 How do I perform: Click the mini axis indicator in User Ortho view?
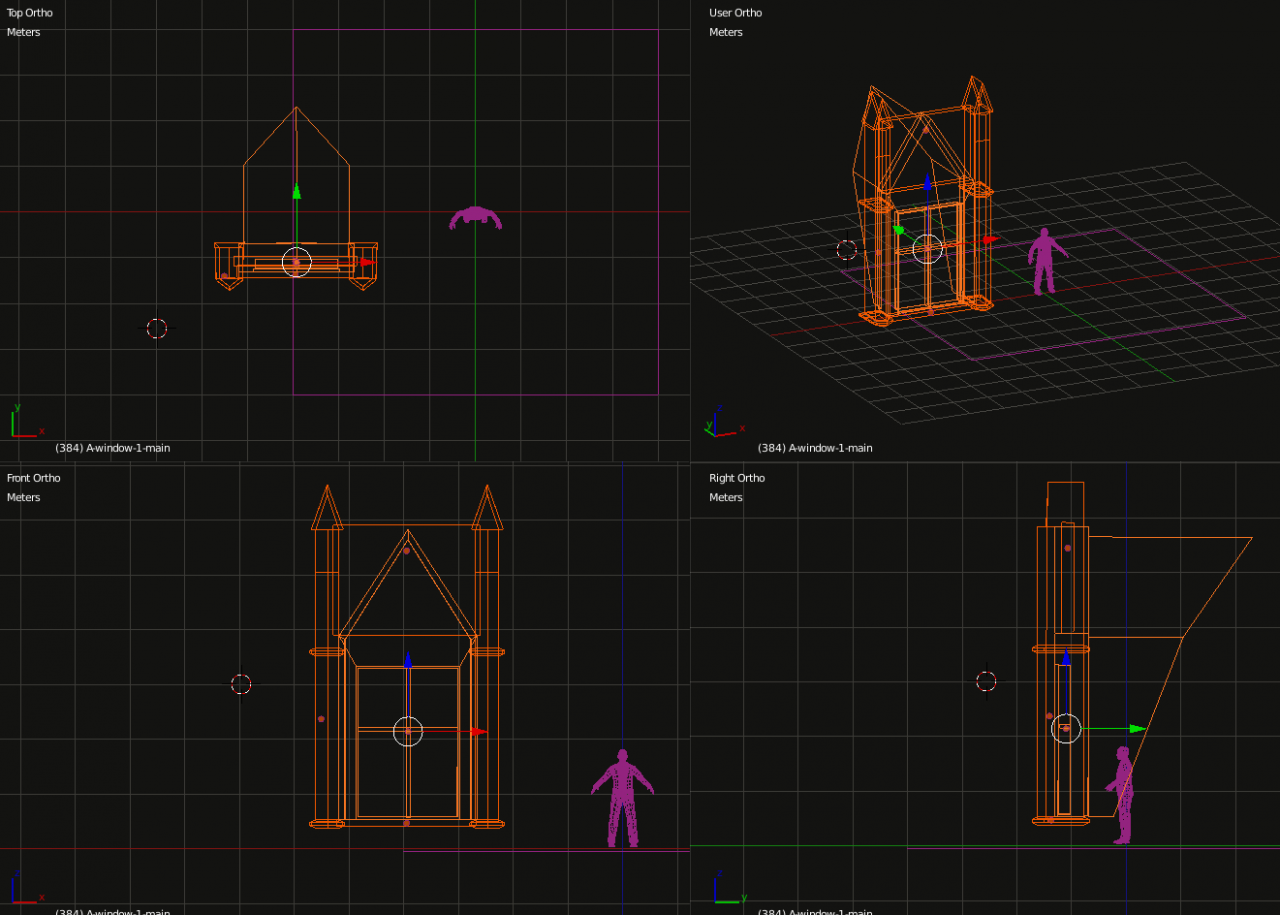(x=724, y=424)
